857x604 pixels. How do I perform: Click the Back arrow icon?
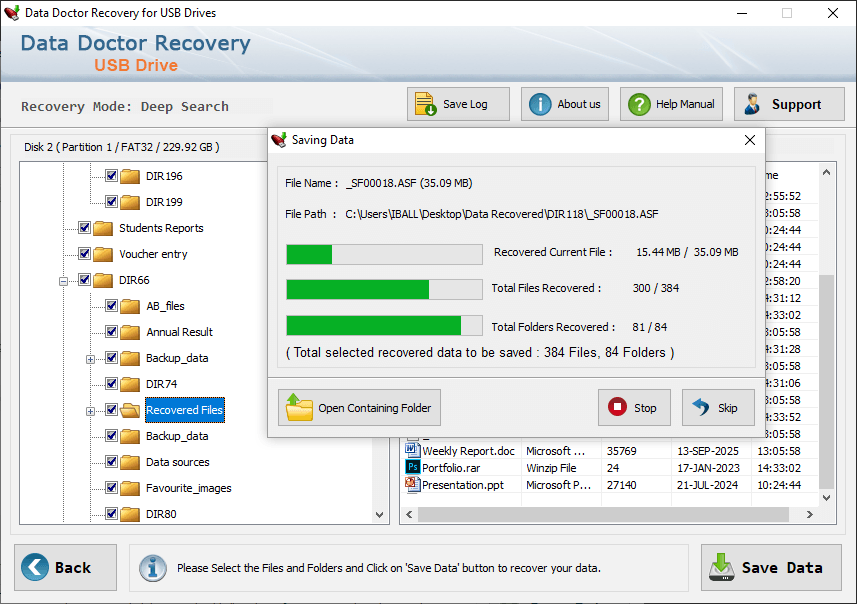pyautogui.click(x=35, y=567)
